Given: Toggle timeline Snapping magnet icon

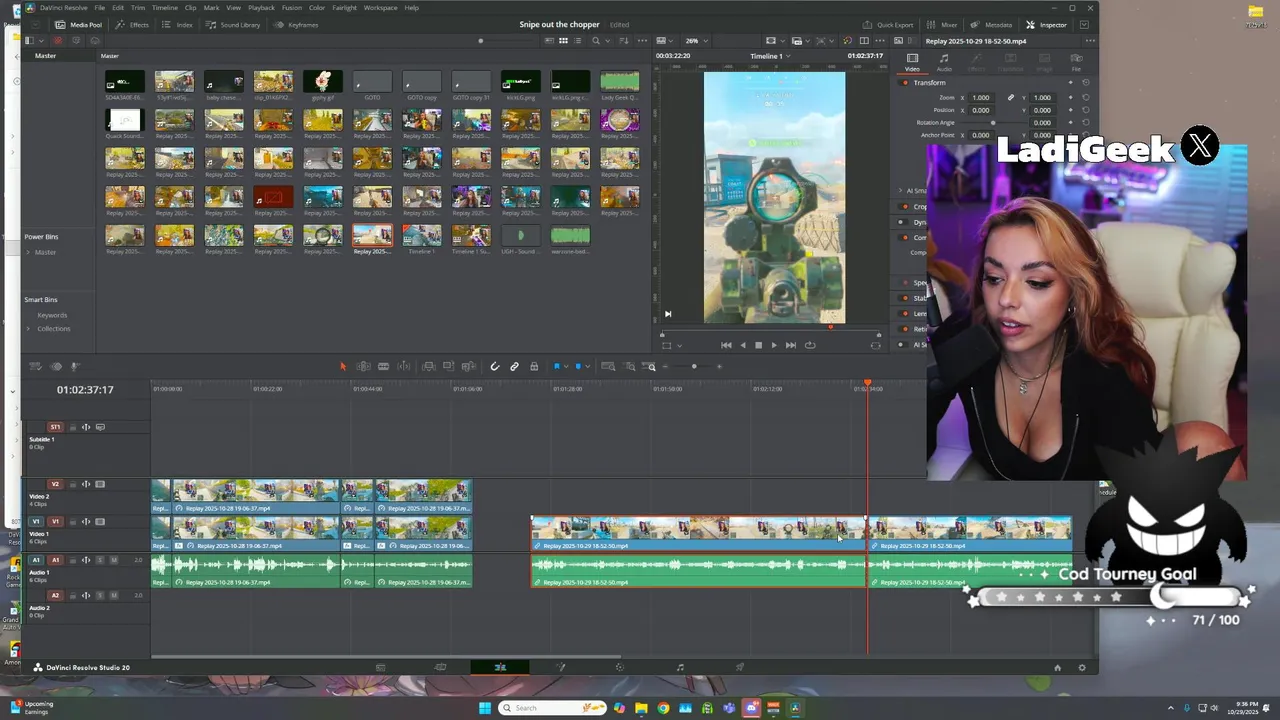Looking at the screenshot, I should (494, 367).
